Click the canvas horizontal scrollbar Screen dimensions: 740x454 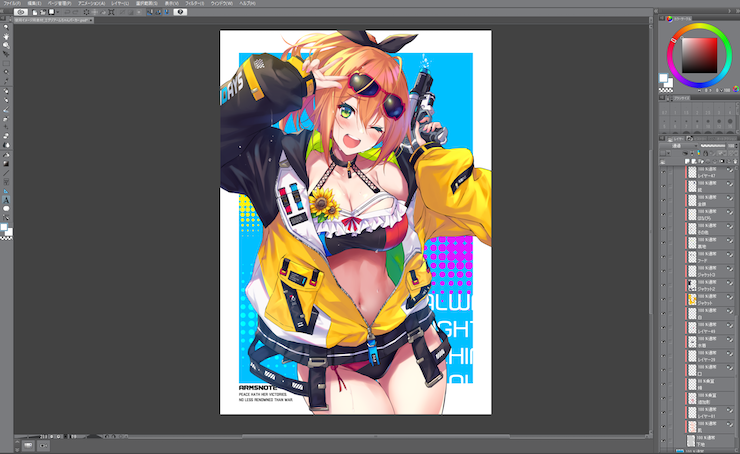pyautogui.click(x=375, y=437)
